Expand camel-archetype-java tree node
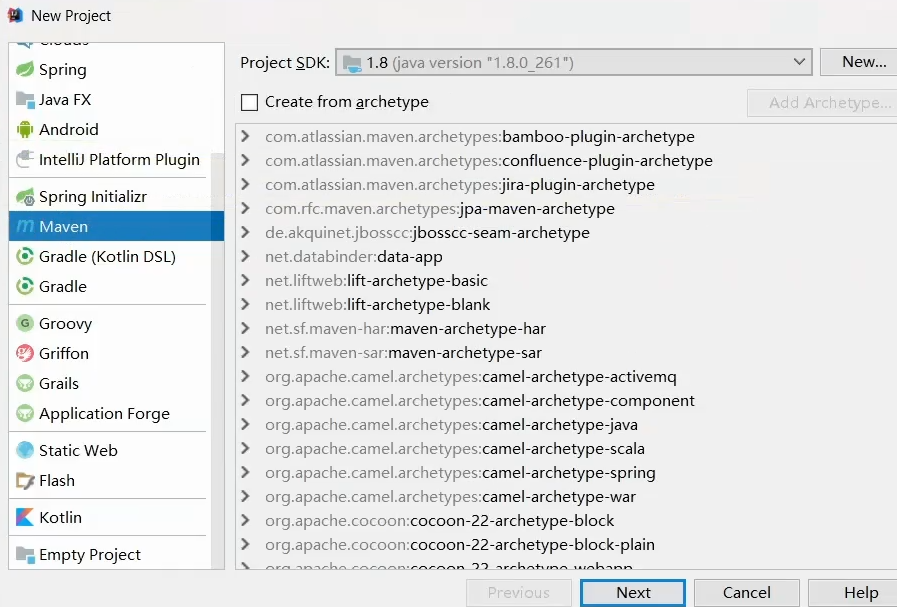 [x=245, y=424]
